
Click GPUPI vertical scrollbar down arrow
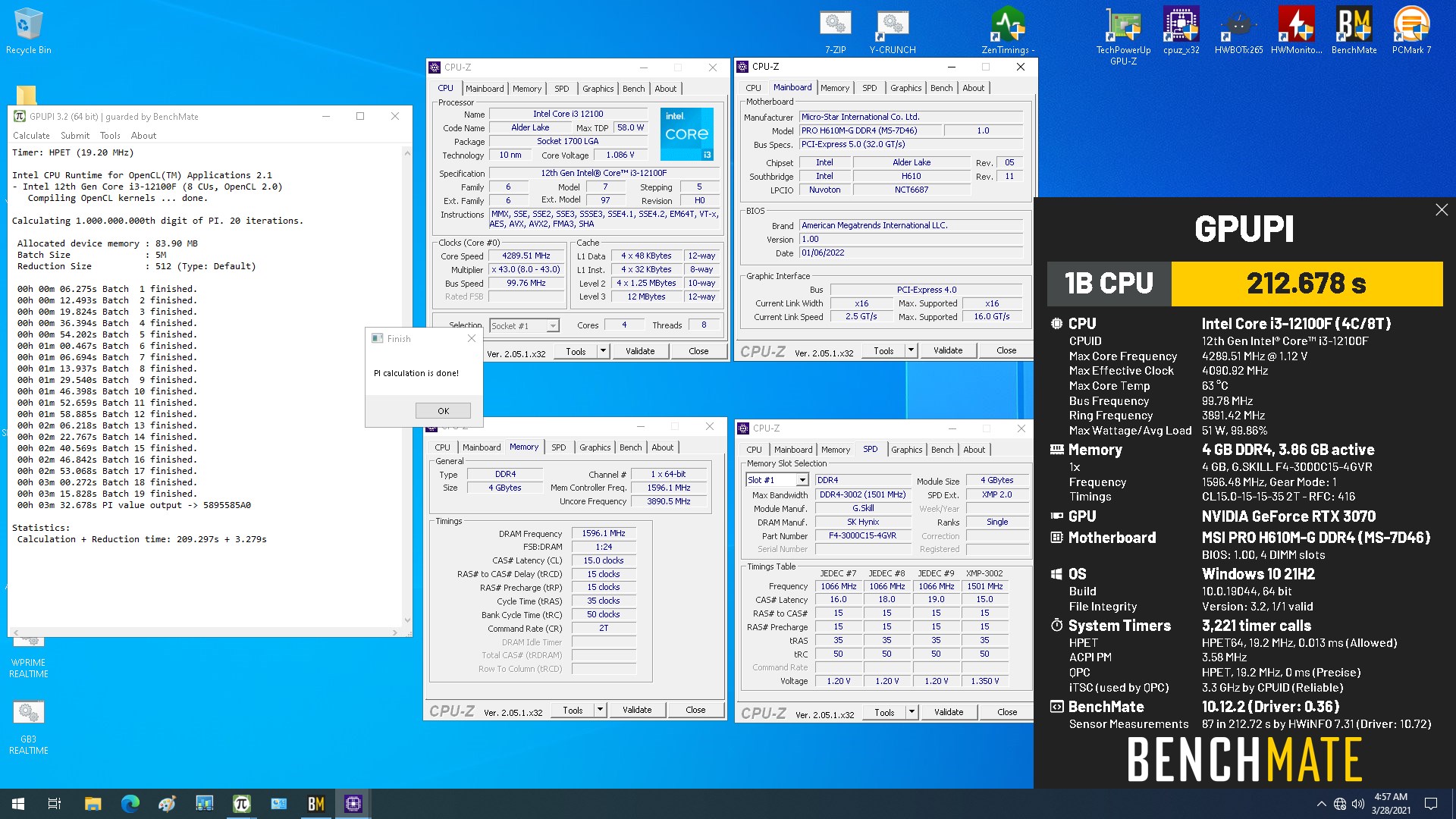click(x=407, y=620)
